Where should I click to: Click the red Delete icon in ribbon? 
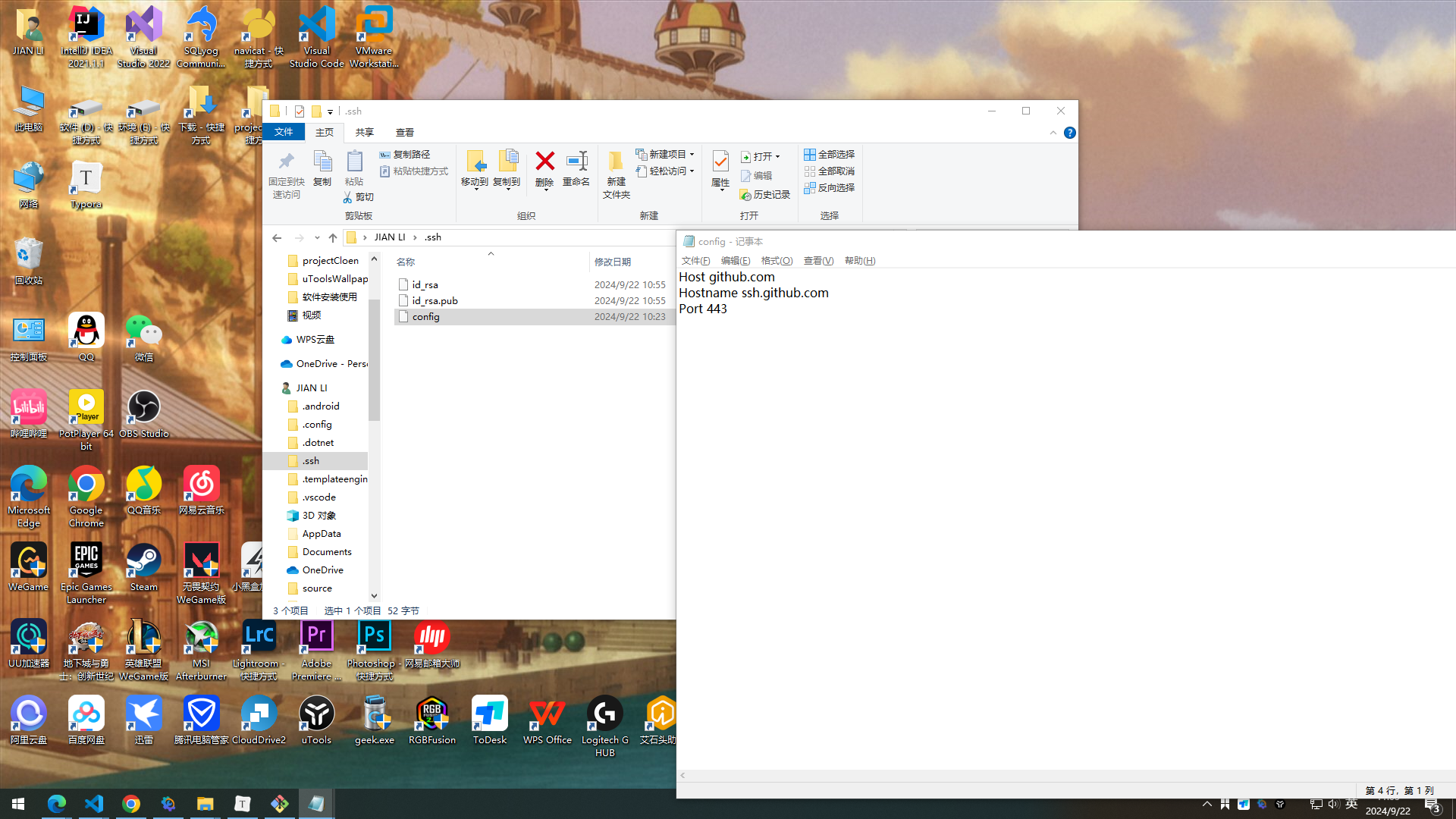click(544, 162)
